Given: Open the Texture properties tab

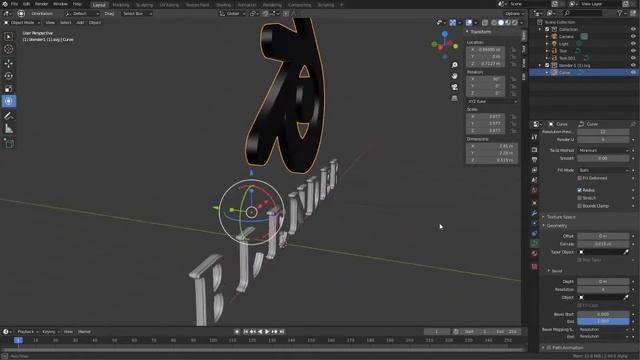Looking at the screenshot, I should (x=534, y=267).
